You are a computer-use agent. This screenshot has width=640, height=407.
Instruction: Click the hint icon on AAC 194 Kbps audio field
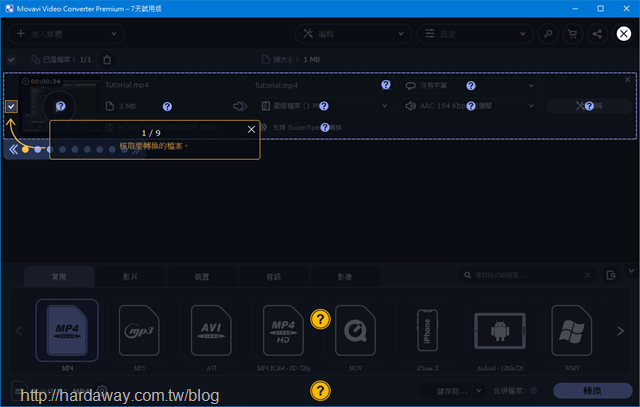pos(471,106)
